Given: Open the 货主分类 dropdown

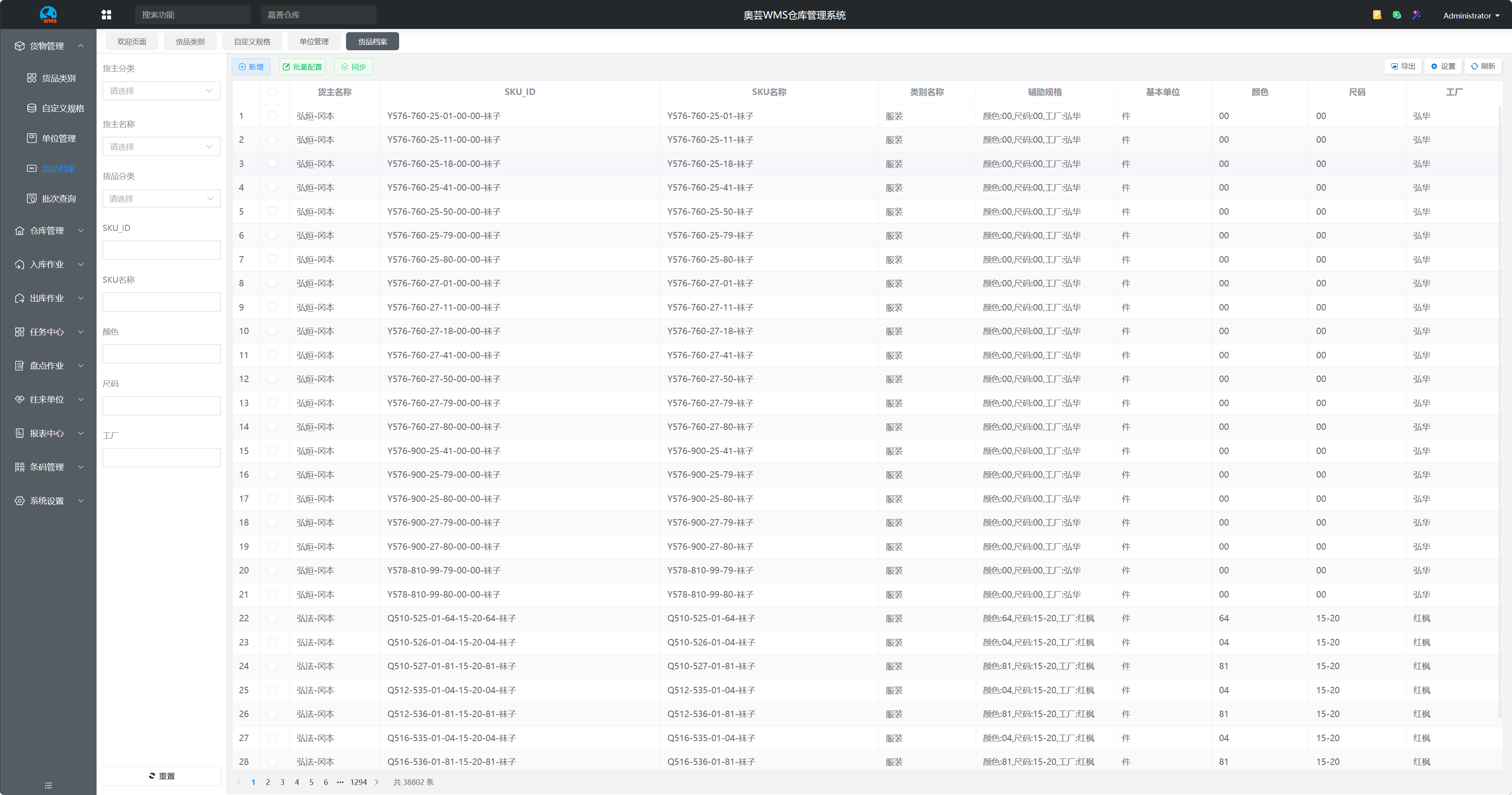Looking at the screenshot, I should click(161, 91).
